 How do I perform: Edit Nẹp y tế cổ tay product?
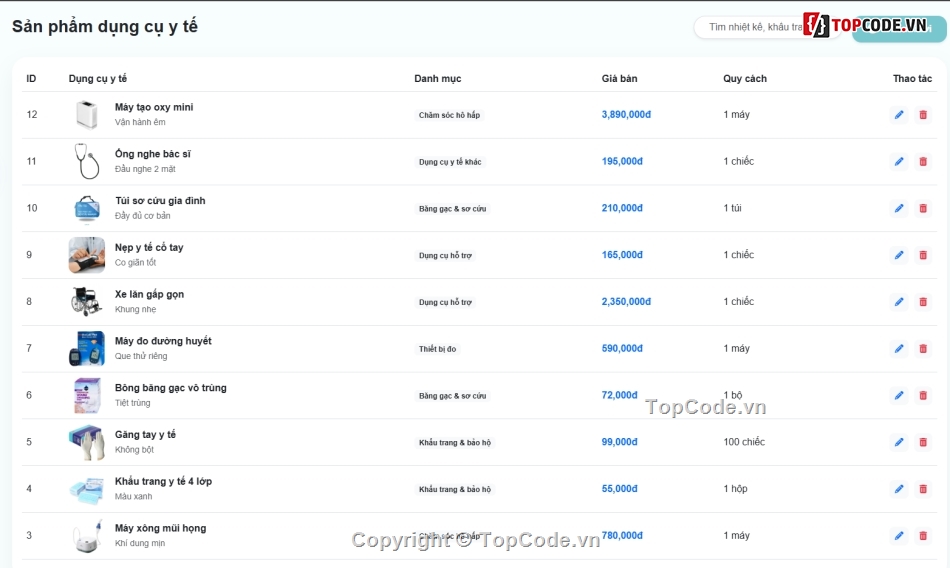pos(899,255)
